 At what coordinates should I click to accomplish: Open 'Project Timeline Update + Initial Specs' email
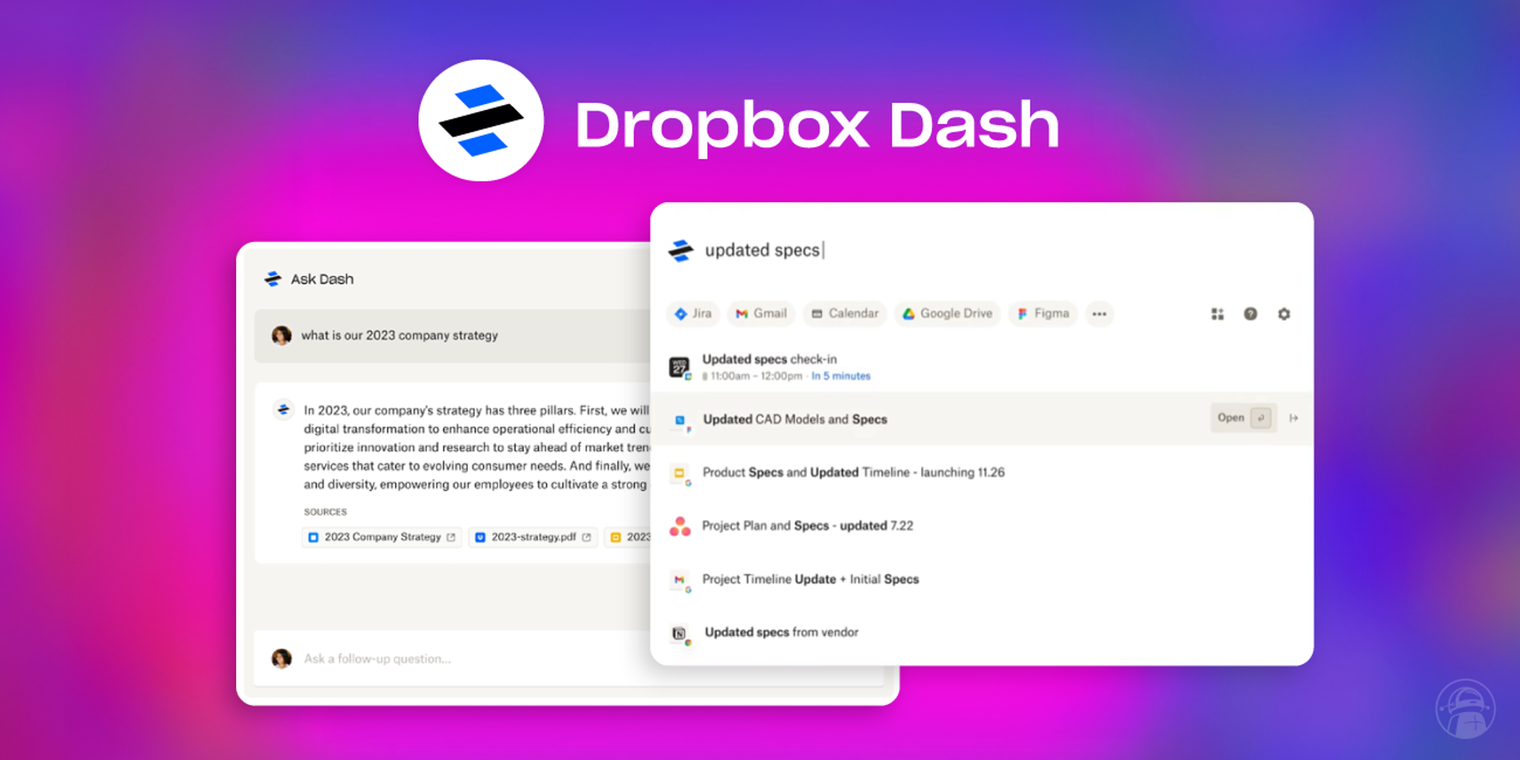coord(981,579)
